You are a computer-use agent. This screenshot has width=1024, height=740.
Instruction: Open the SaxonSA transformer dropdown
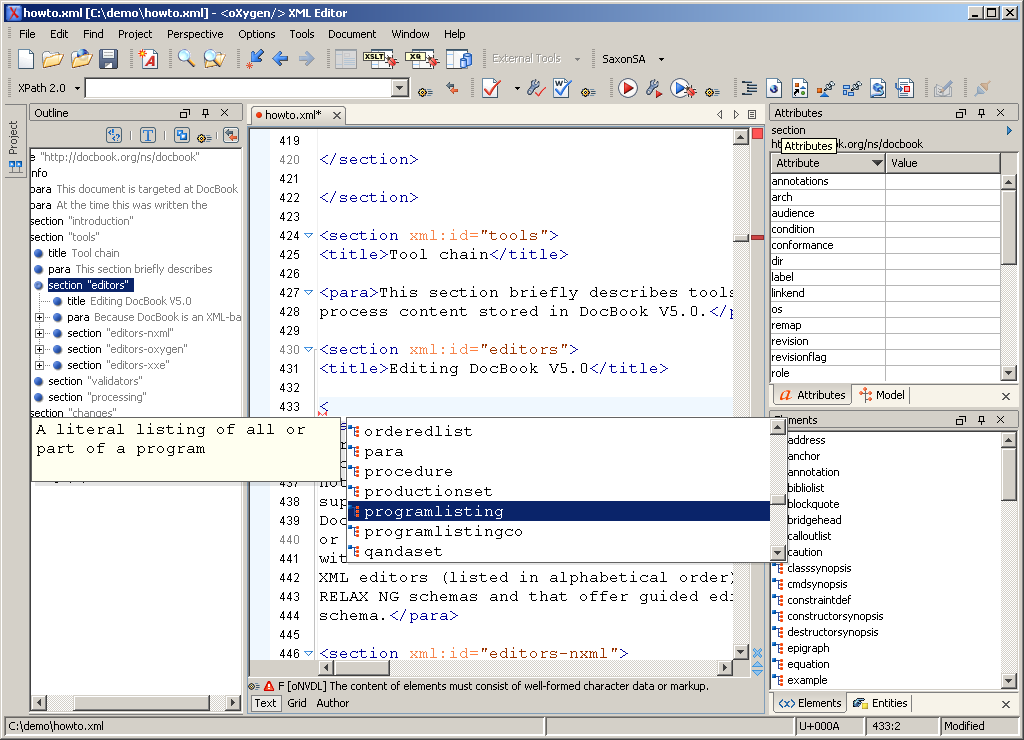tap(660, 58)
